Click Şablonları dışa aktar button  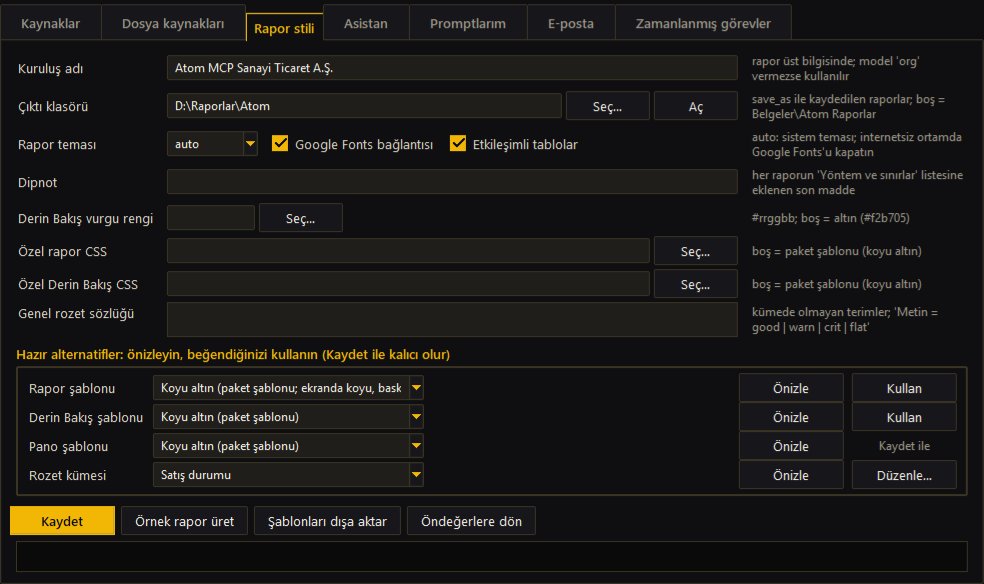click(327, 521)
